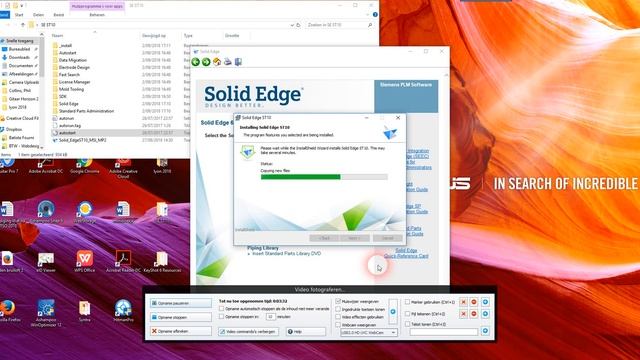
Task: Click blue round button next to Muiswijzer options
Action: click(x=393, y=311)
